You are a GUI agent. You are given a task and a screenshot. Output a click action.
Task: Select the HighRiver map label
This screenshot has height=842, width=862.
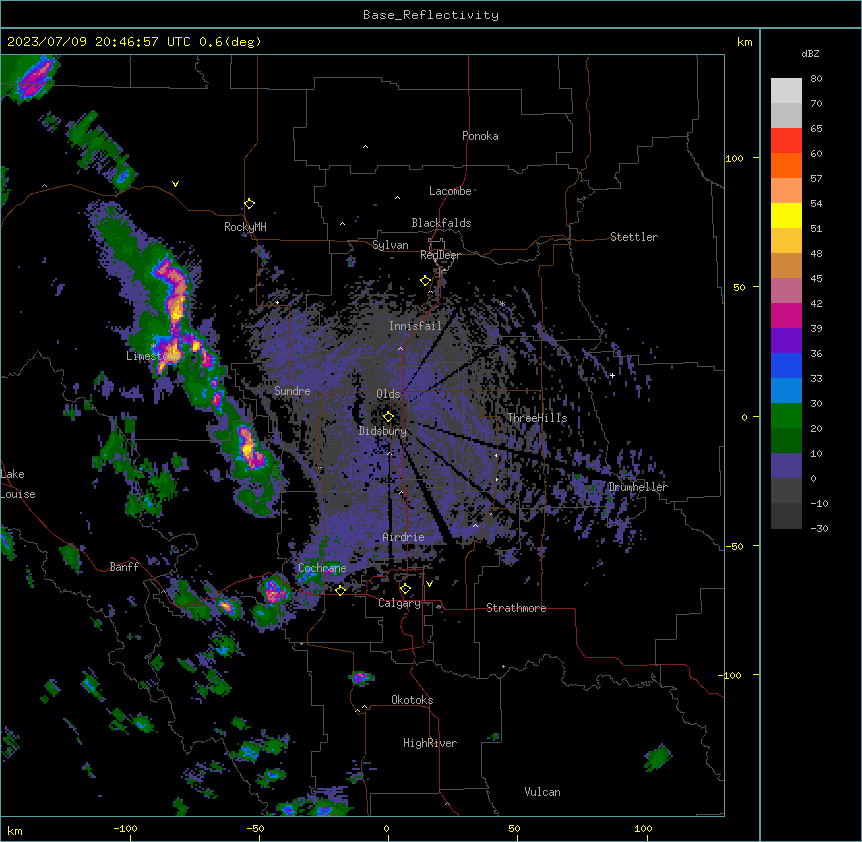pos(430,743)
